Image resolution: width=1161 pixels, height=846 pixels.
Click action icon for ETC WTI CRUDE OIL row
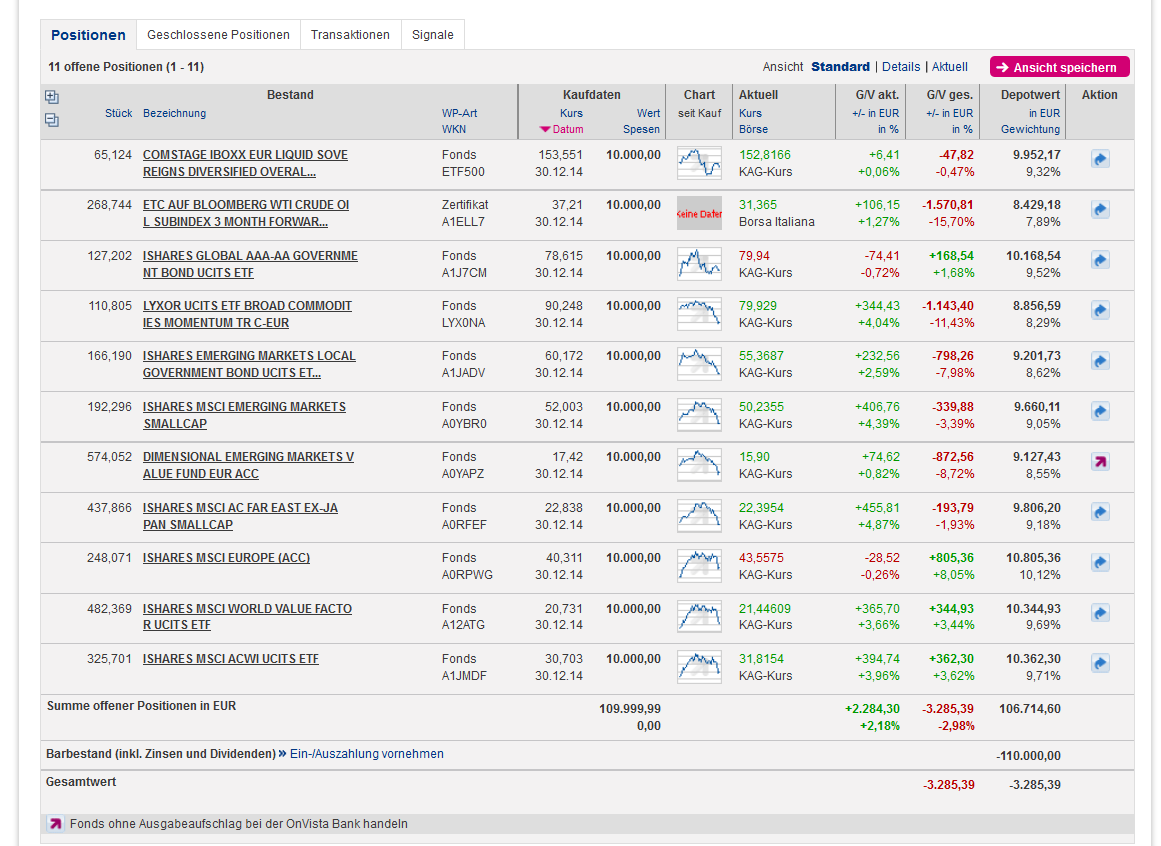[x=1100, y=209]
